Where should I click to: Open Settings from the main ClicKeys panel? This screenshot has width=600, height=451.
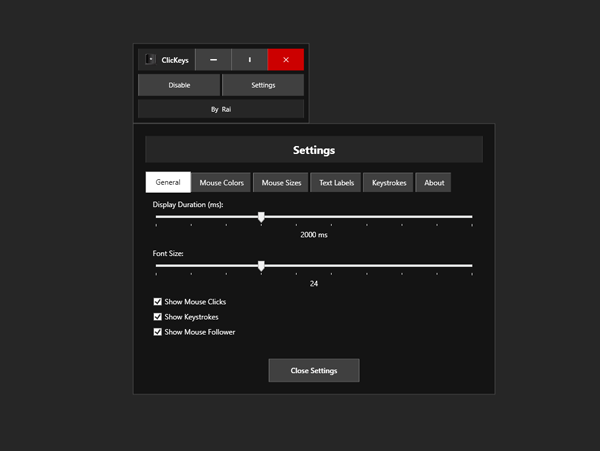coord(263,85)
